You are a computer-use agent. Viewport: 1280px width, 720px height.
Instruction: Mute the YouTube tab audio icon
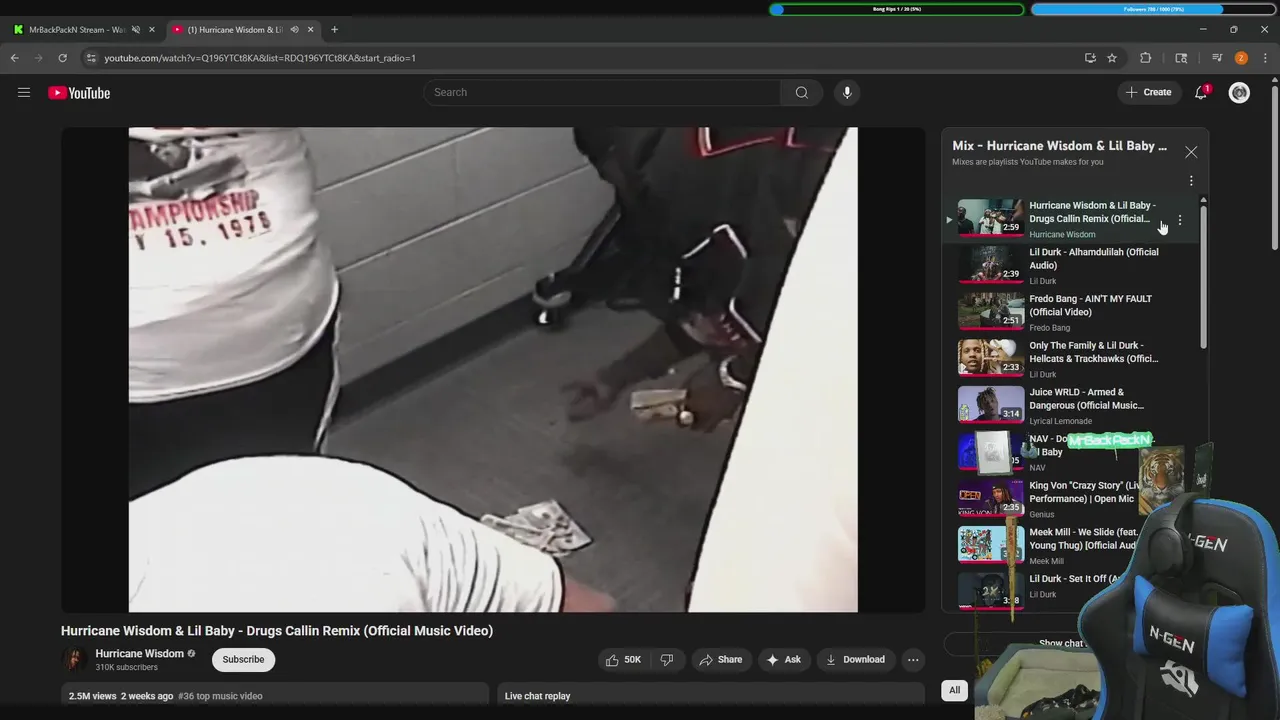pos(294,30)
